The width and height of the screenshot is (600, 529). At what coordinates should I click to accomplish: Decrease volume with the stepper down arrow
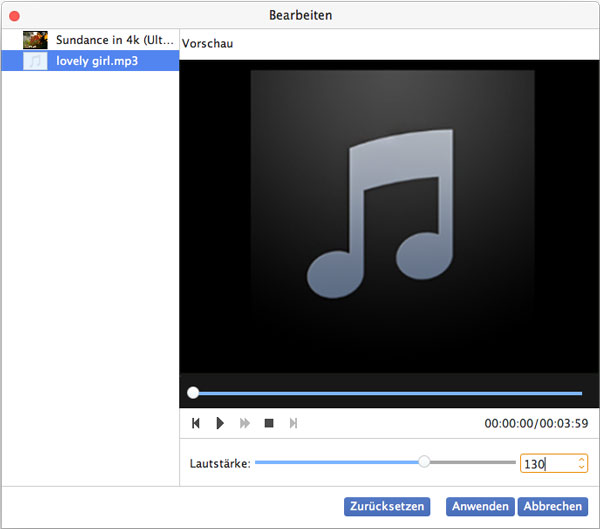(x=581, y=468)
